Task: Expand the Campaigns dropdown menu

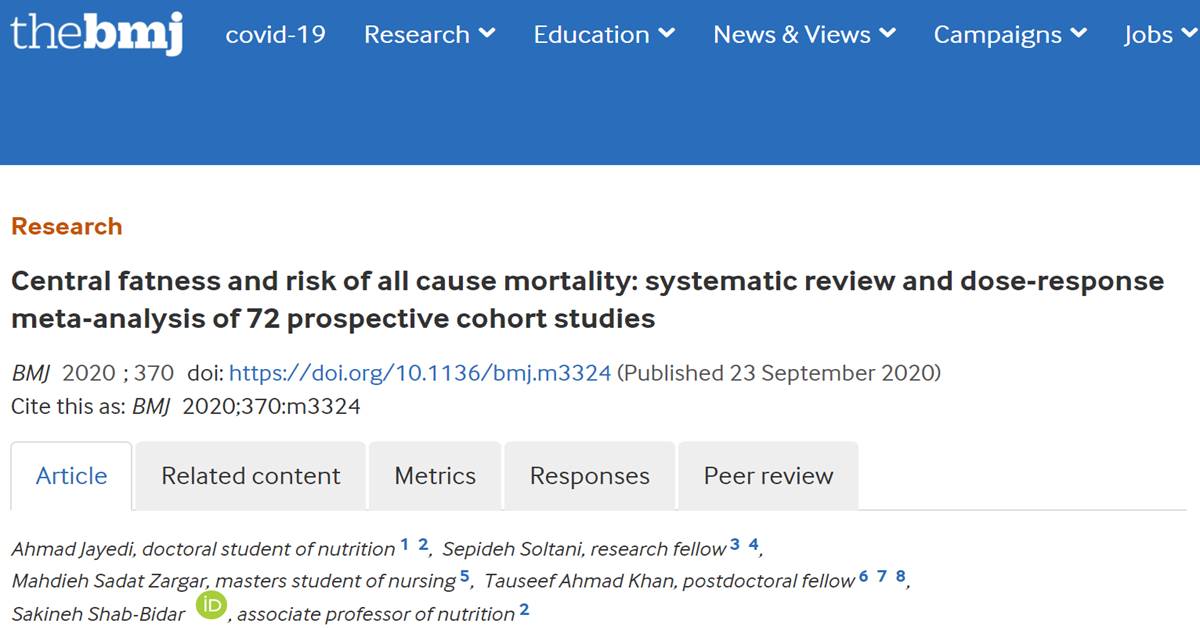Action: (1010, 34)
